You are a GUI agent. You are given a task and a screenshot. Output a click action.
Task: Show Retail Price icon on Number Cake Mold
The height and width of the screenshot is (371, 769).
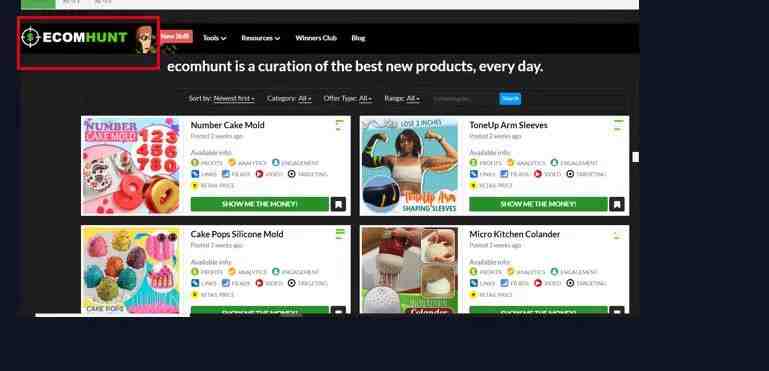coord(195,186)
